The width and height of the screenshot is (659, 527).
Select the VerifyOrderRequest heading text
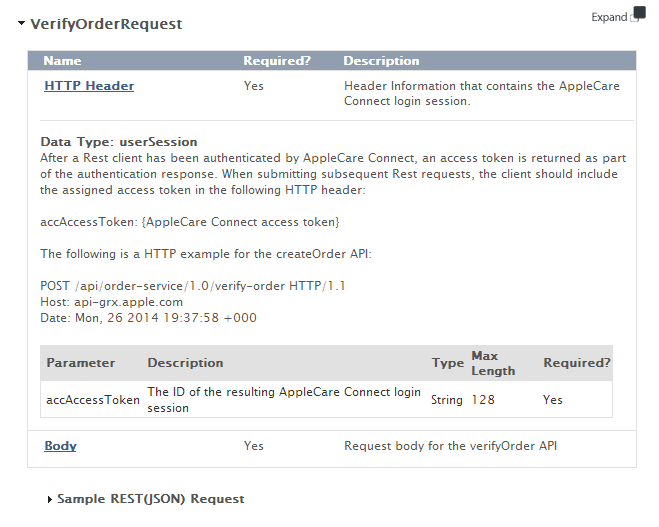pos(106,24)
